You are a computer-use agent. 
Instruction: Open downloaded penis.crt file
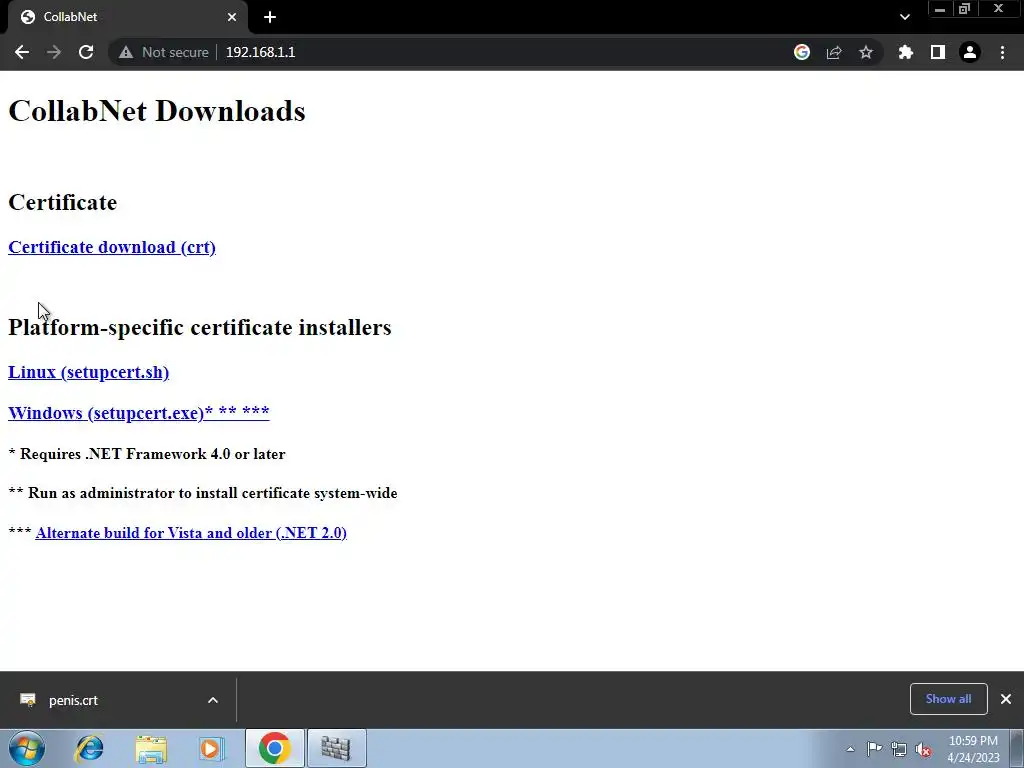(x=73, y=700)
